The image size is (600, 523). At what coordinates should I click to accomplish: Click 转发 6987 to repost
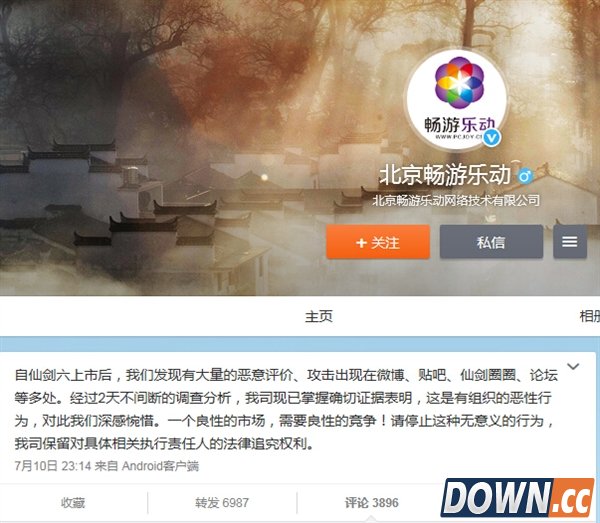[x=222, y=503]
